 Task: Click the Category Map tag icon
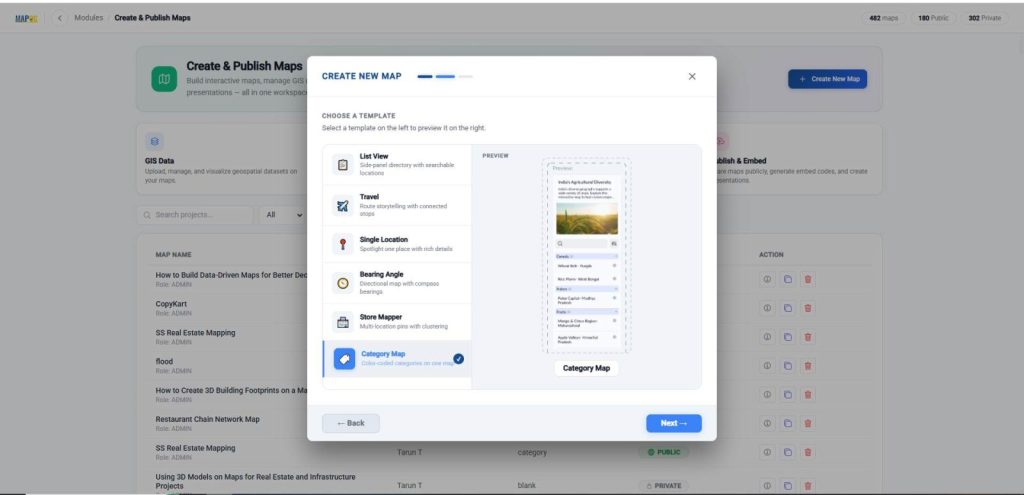pyautogui.click(x=344, y=359)
